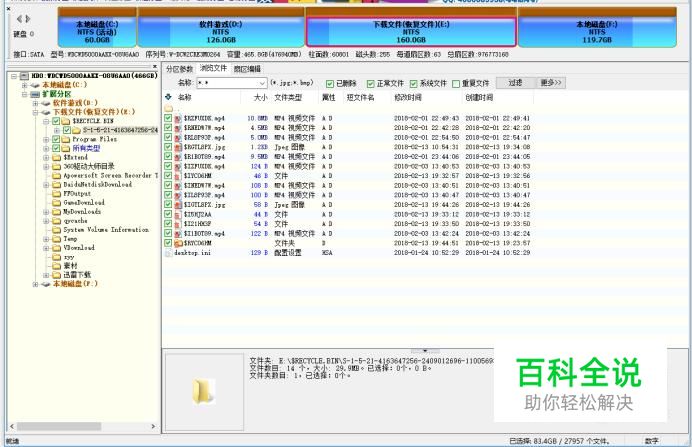Switch to the 扇区编辑 tab
Screen dimensions: 692x447
point(247,69)
